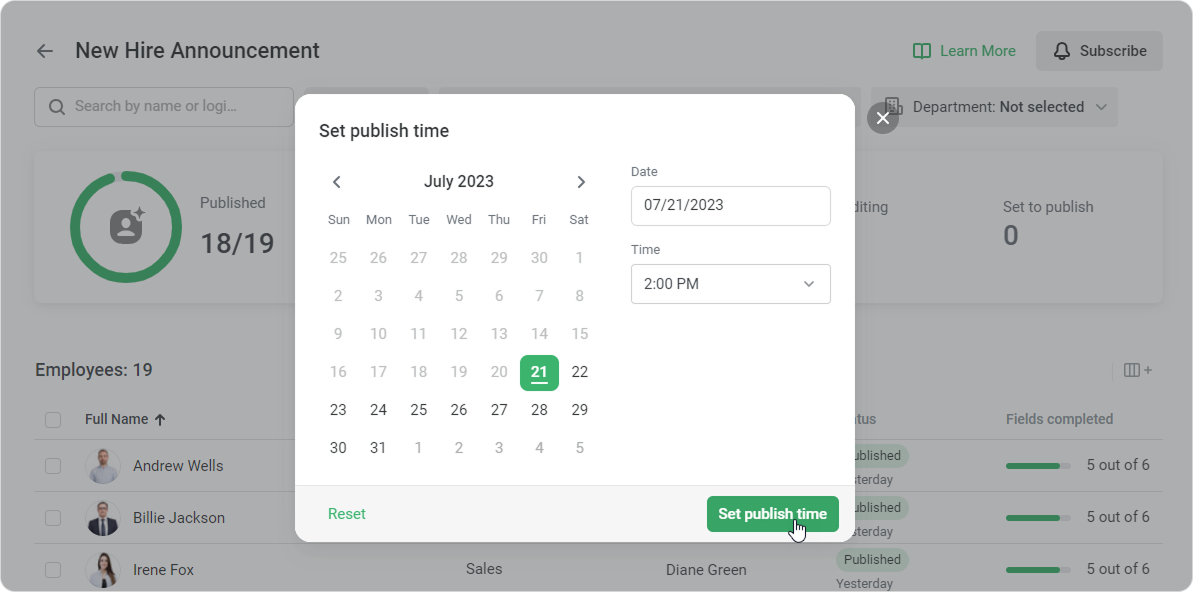Click the Reset link
The height and width of the screenshot is (592, 1193).
[347, 514]
